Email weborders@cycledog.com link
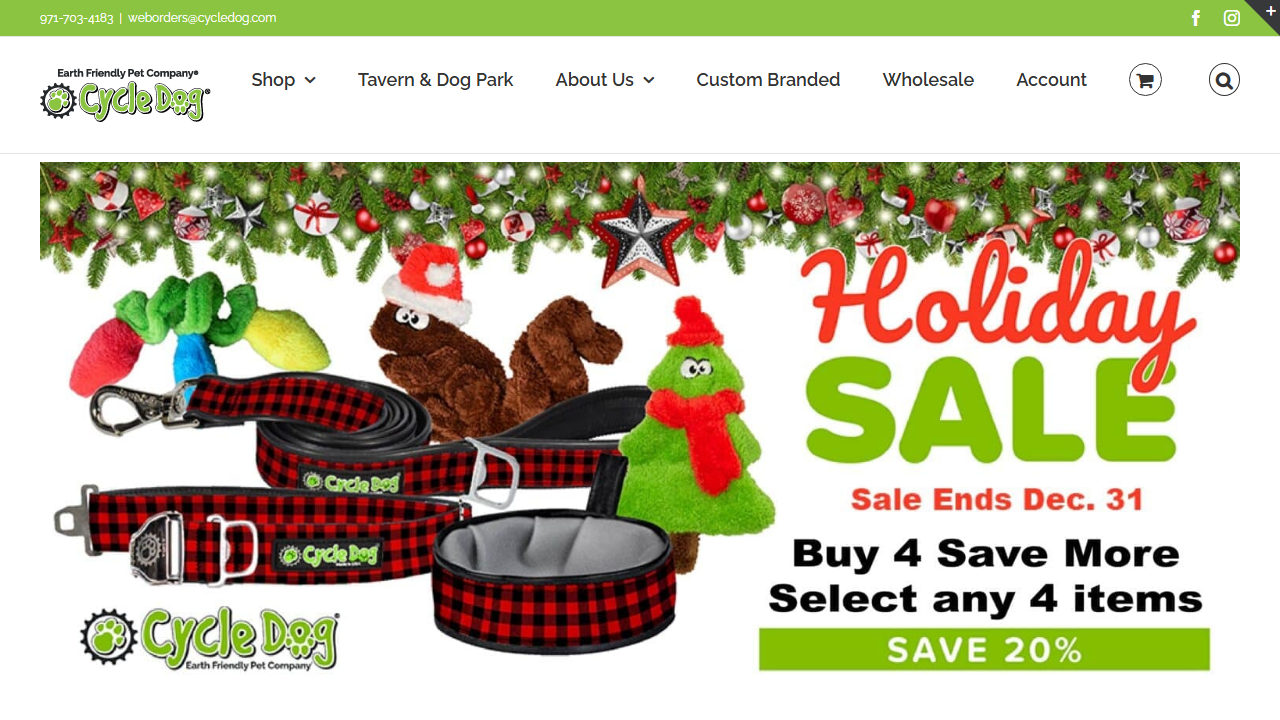This screenshot has width=1280, height=720. [202, 18]
